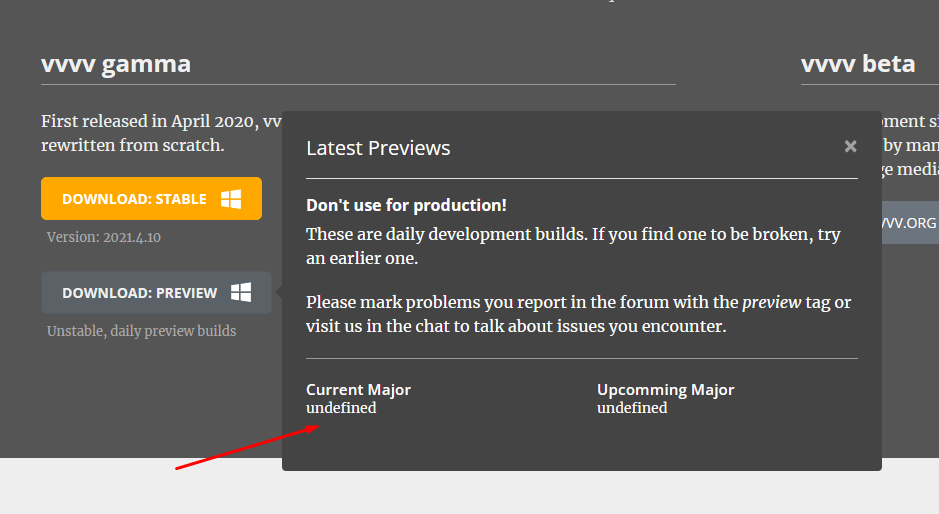
Task: Click the "vvvv beta" heading
Action: click(858, 64)
